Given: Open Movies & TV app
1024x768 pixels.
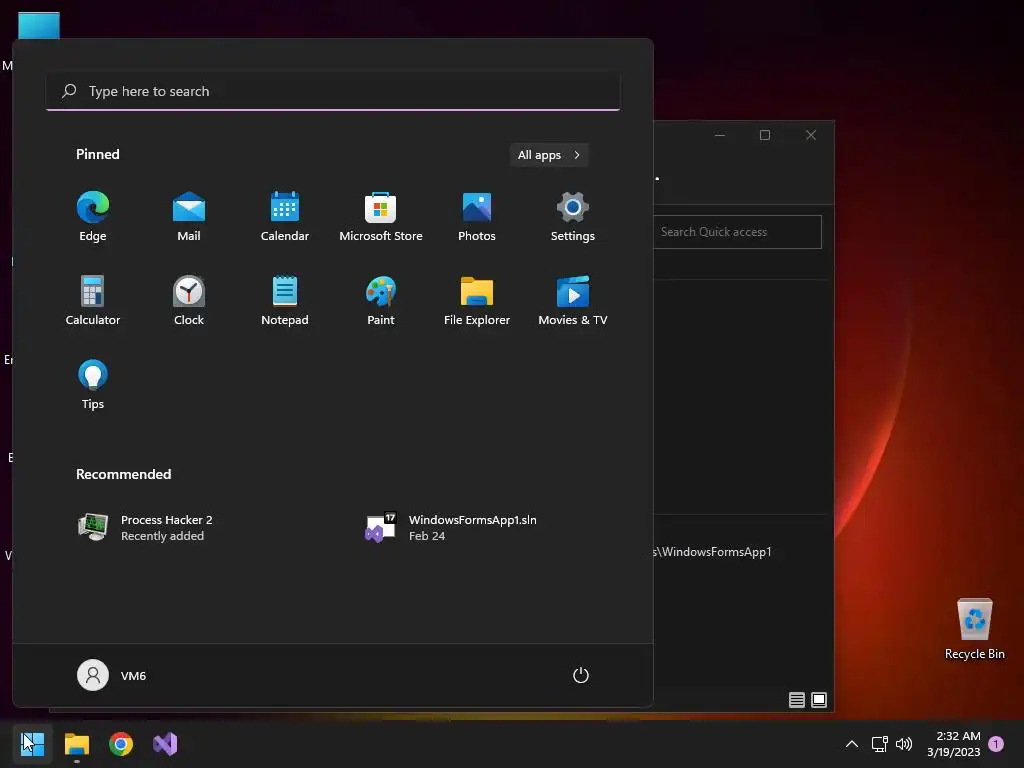Looking at the screenshot, I should [x=573, y=300].
